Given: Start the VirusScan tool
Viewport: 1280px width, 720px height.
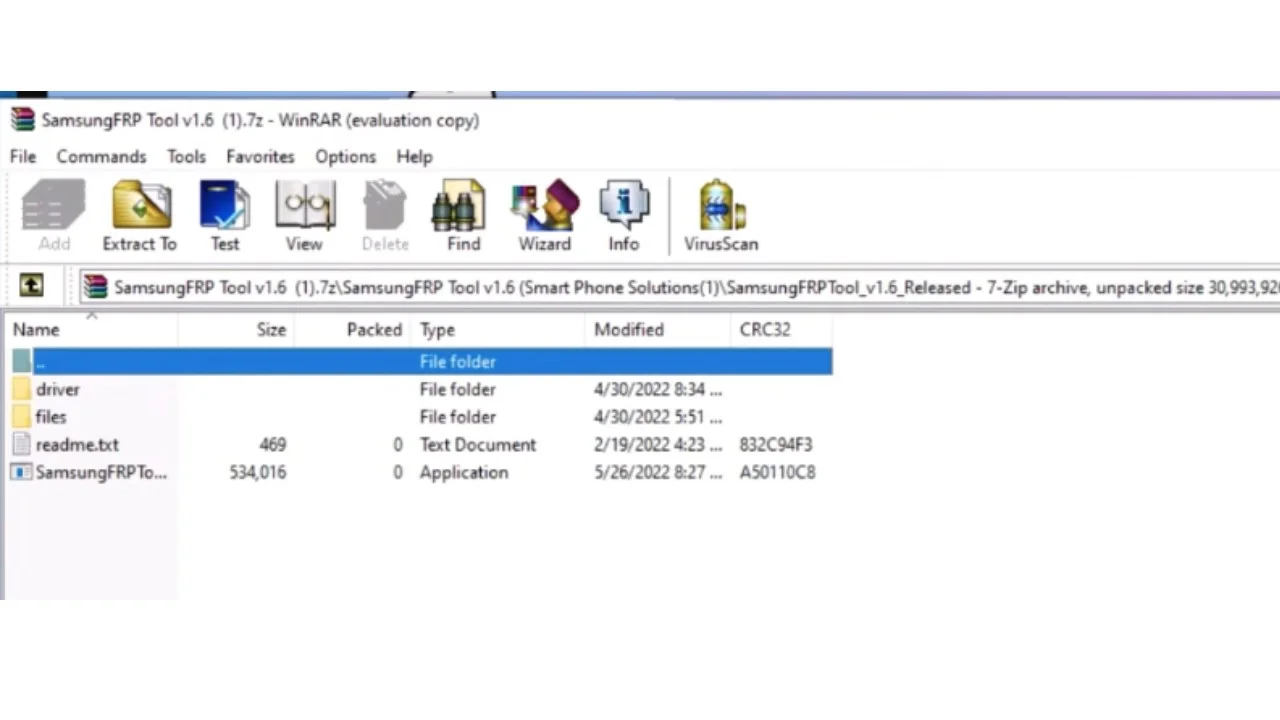Looking at the screenshot, I should coord(721,215).
